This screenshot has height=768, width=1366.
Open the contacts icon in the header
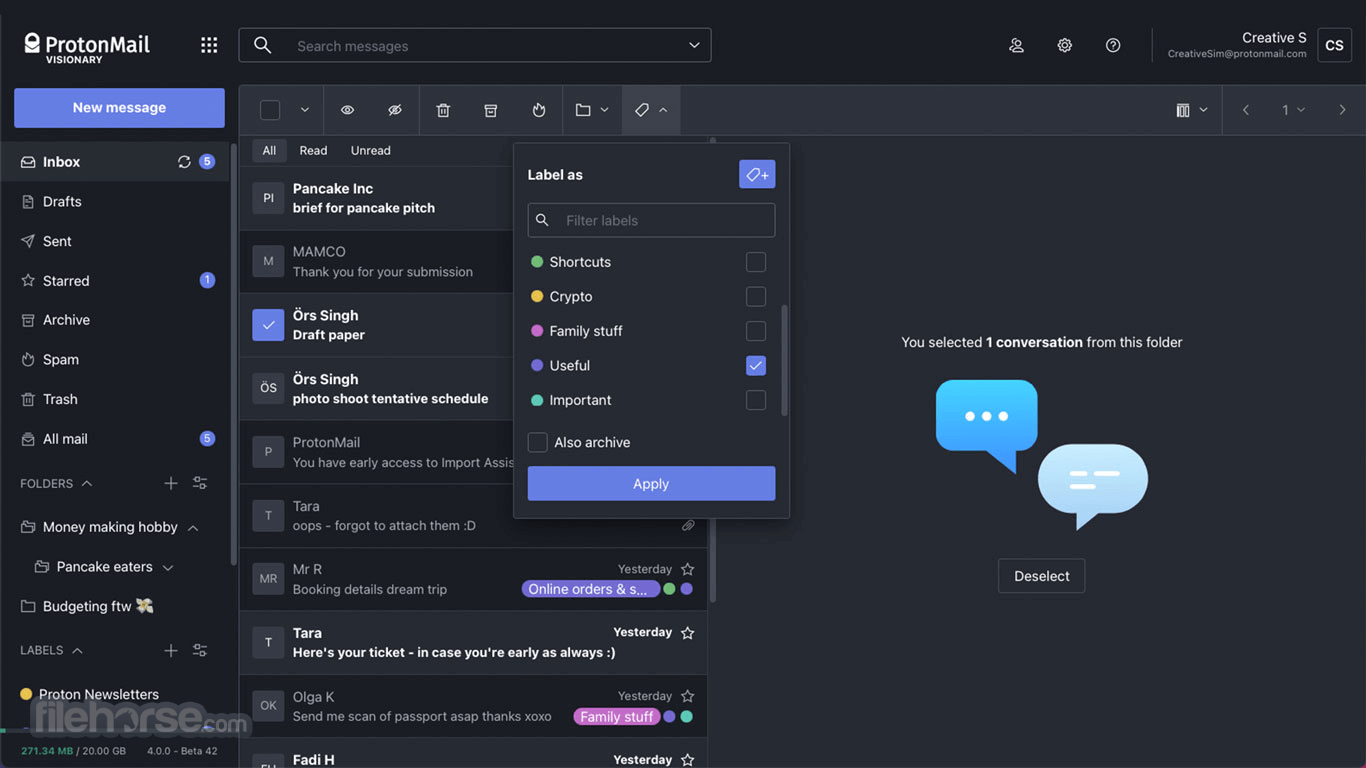pos(1016,45)
